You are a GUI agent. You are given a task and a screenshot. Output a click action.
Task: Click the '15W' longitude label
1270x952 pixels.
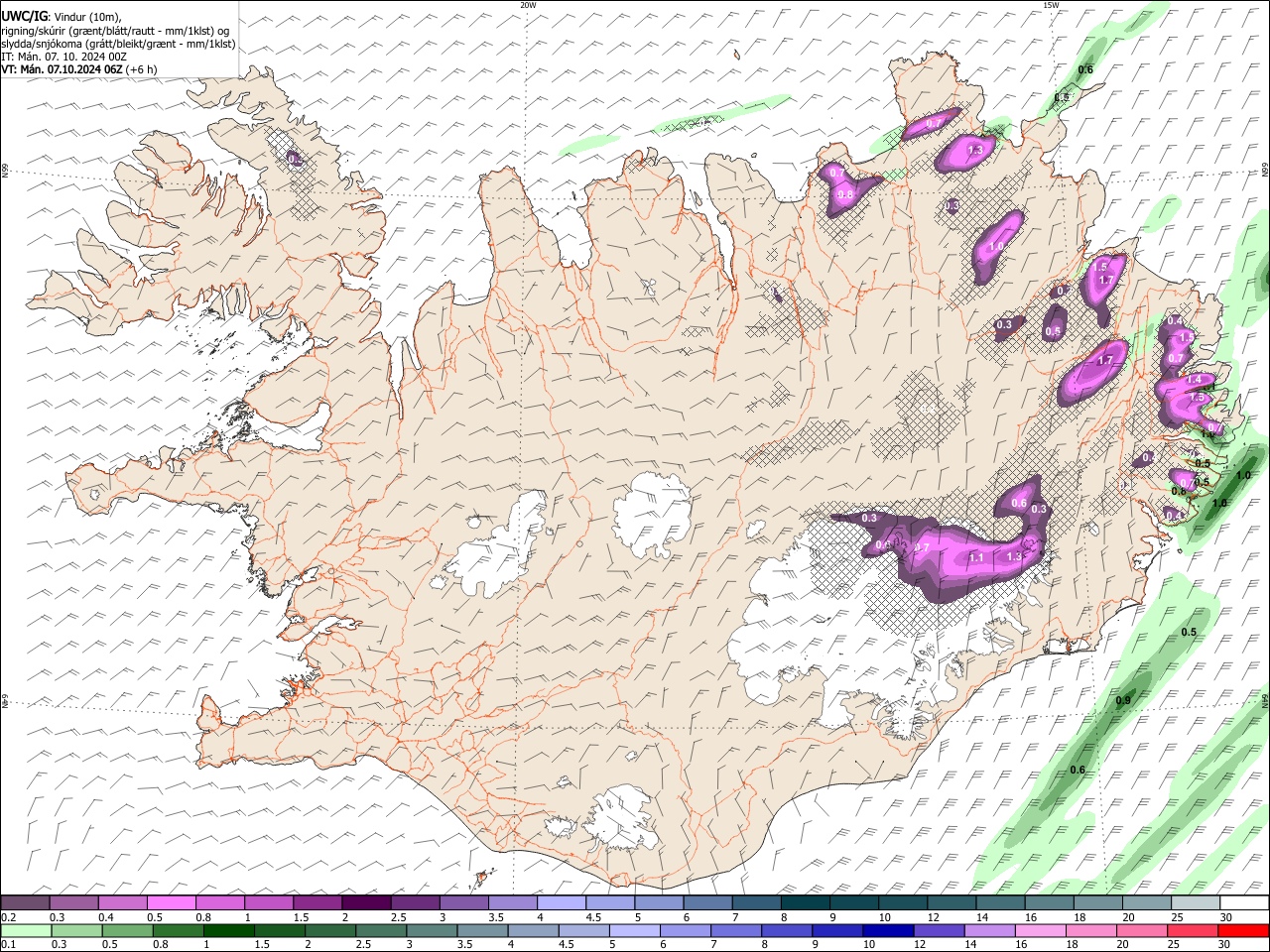coord(1051,5)
